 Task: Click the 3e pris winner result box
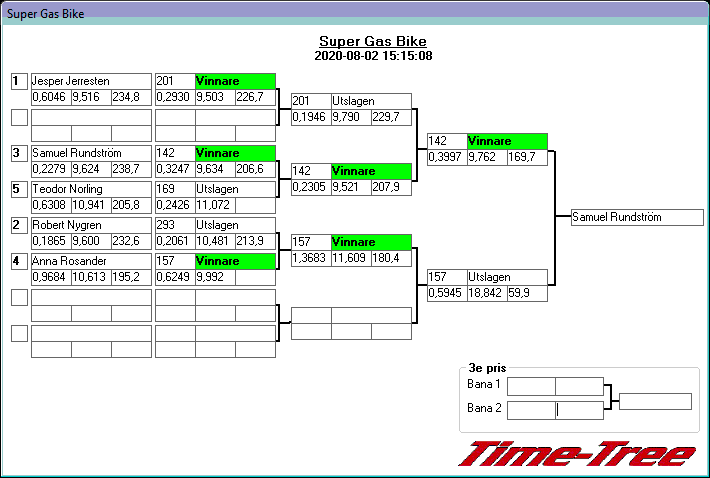(655, 401)
